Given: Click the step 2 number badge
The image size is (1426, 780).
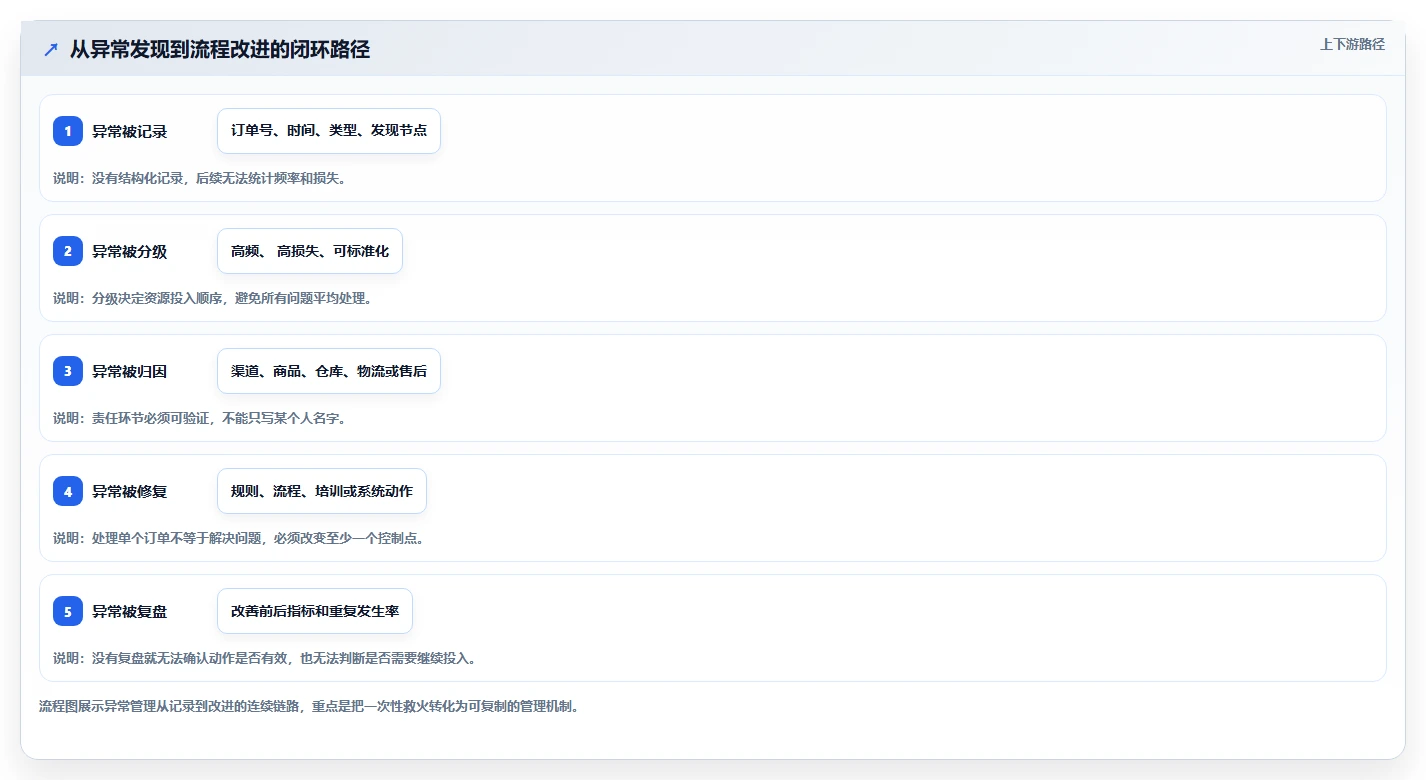Looking at the screenshot, I should (x=68, y=251).
